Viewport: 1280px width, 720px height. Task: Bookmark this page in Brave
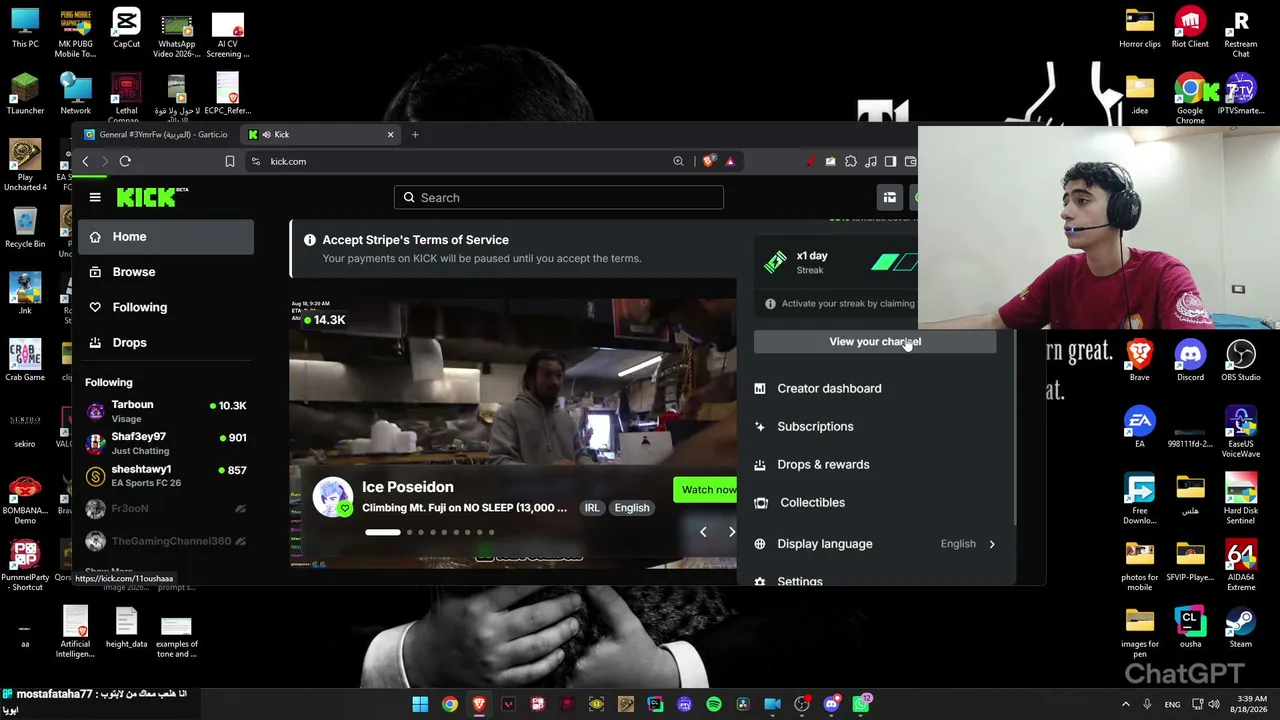(x=230, y=161)
